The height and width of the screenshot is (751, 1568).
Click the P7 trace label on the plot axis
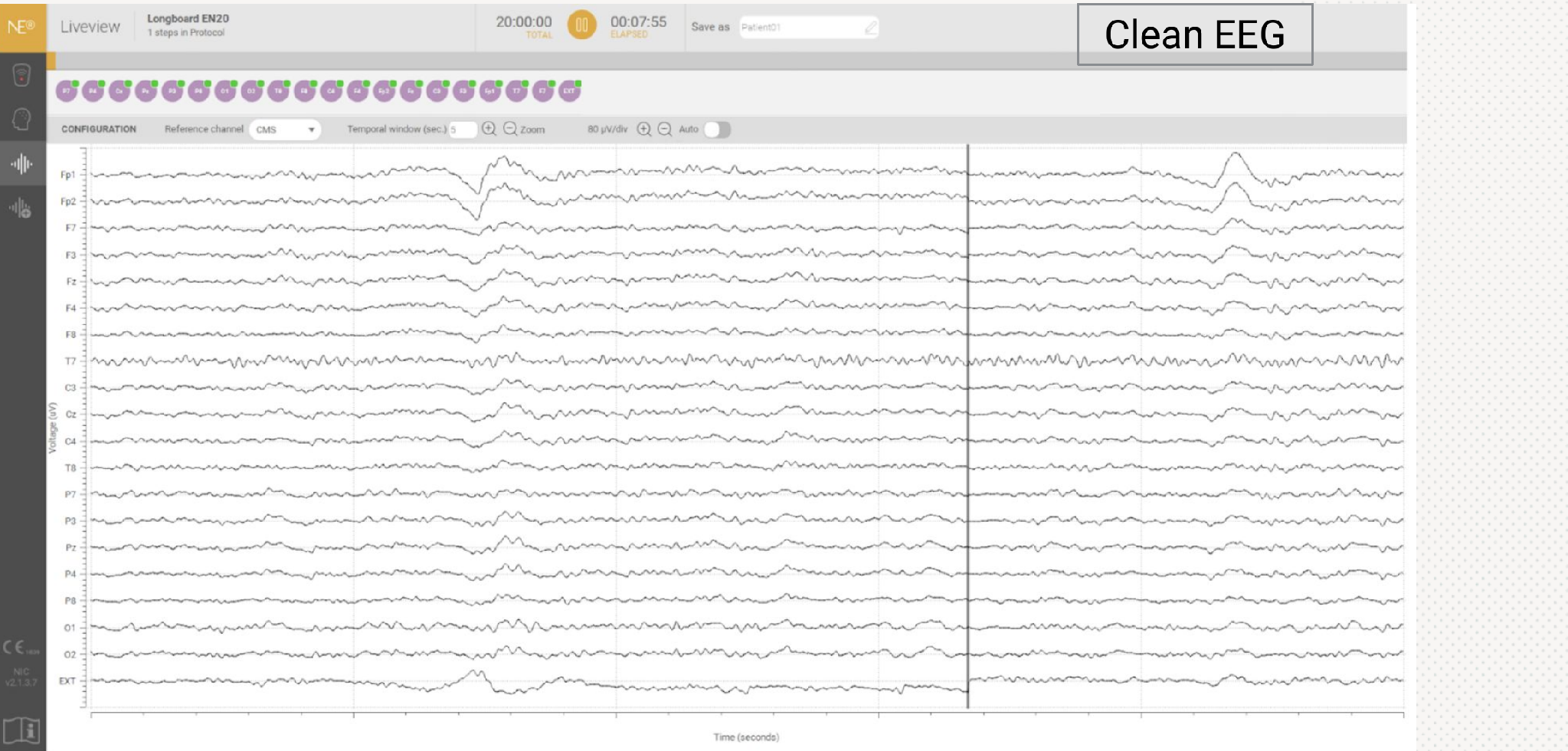(x=70, y=495)
